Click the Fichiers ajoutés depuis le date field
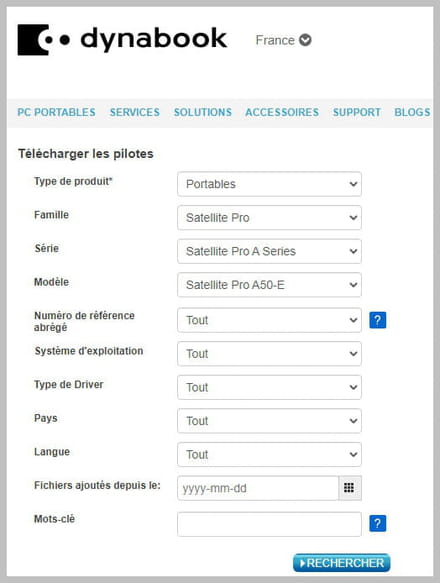 (x=258, y=488)
